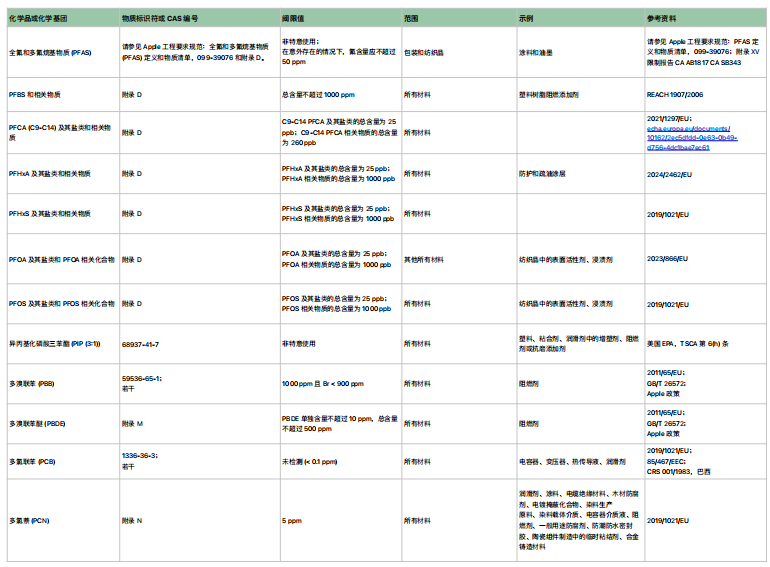Select CAS number 68937-41-7 cell

coord(140,344)
